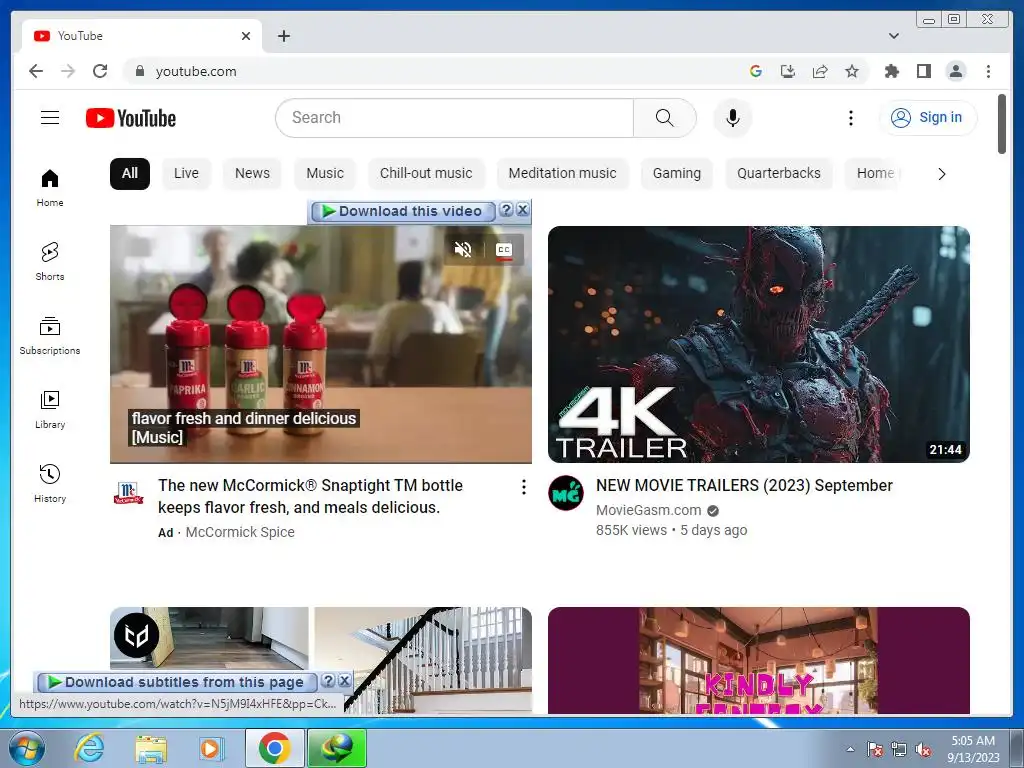
Task: Click the search magnifier button
Action: 664,118
